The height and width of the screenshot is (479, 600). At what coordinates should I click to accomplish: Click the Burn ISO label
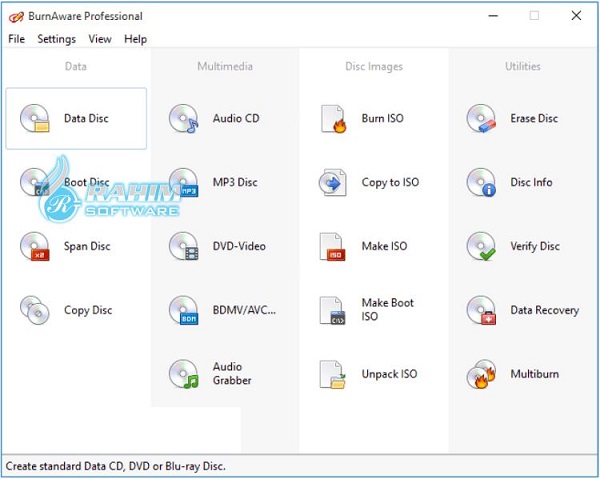(x=383, y=119)
